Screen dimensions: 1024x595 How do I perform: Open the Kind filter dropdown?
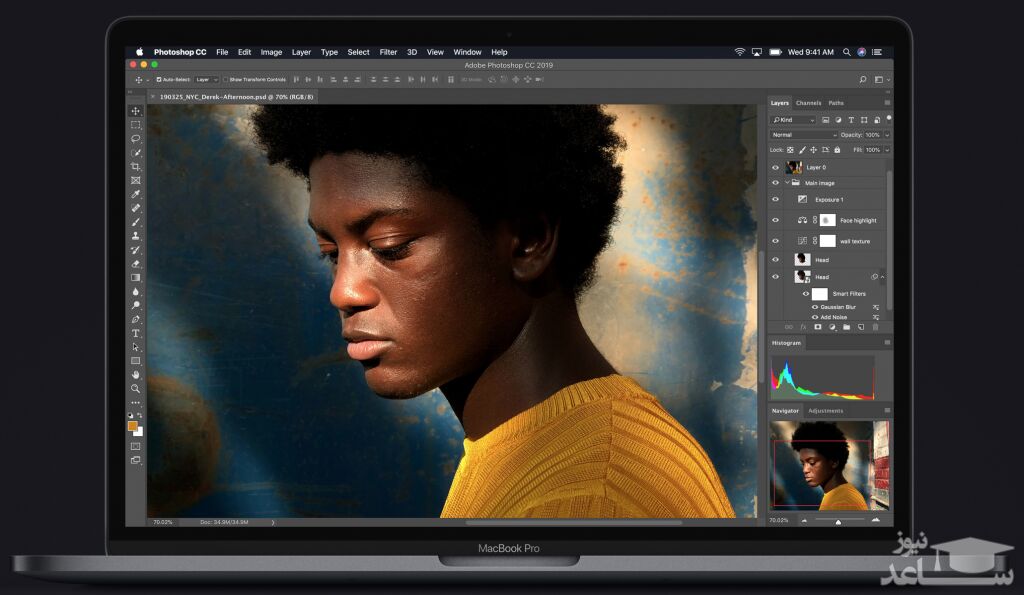tap(793, 120)
